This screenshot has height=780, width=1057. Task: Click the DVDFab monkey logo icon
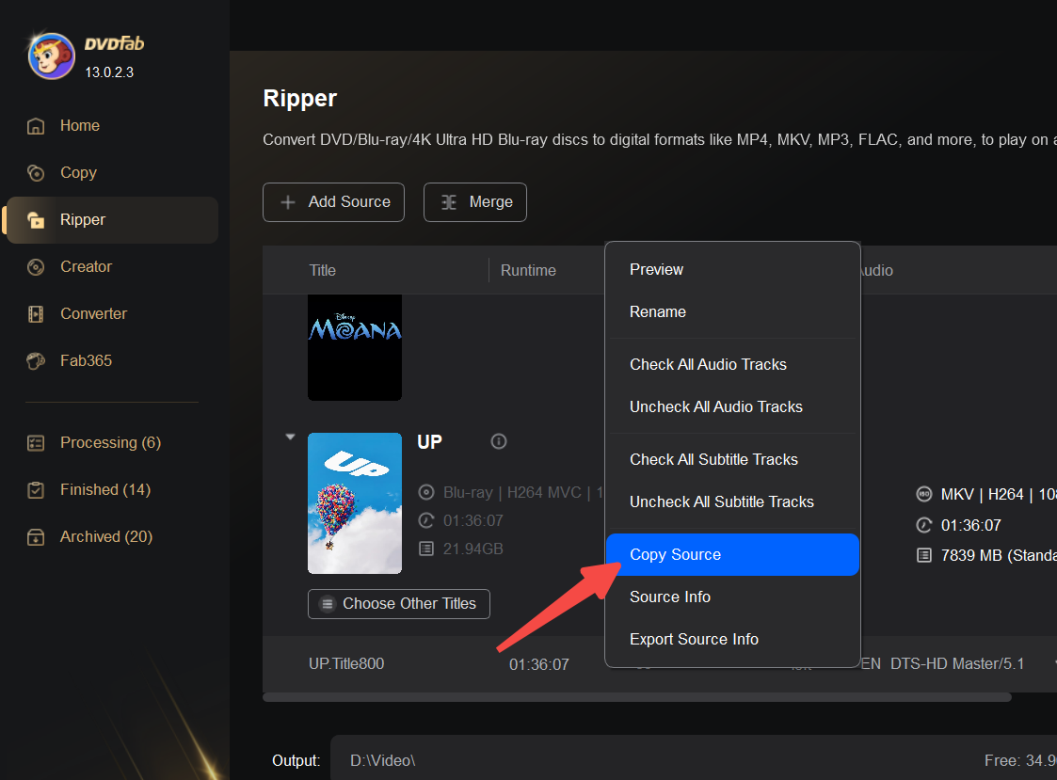pos(51,55)
